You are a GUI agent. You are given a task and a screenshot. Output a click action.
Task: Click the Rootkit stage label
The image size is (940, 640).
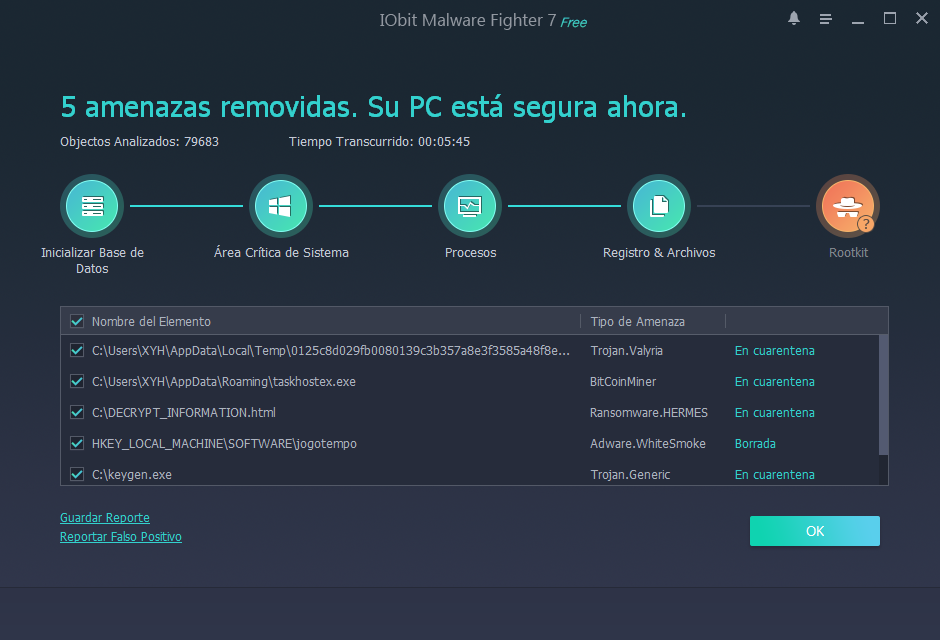click(848, 252)
